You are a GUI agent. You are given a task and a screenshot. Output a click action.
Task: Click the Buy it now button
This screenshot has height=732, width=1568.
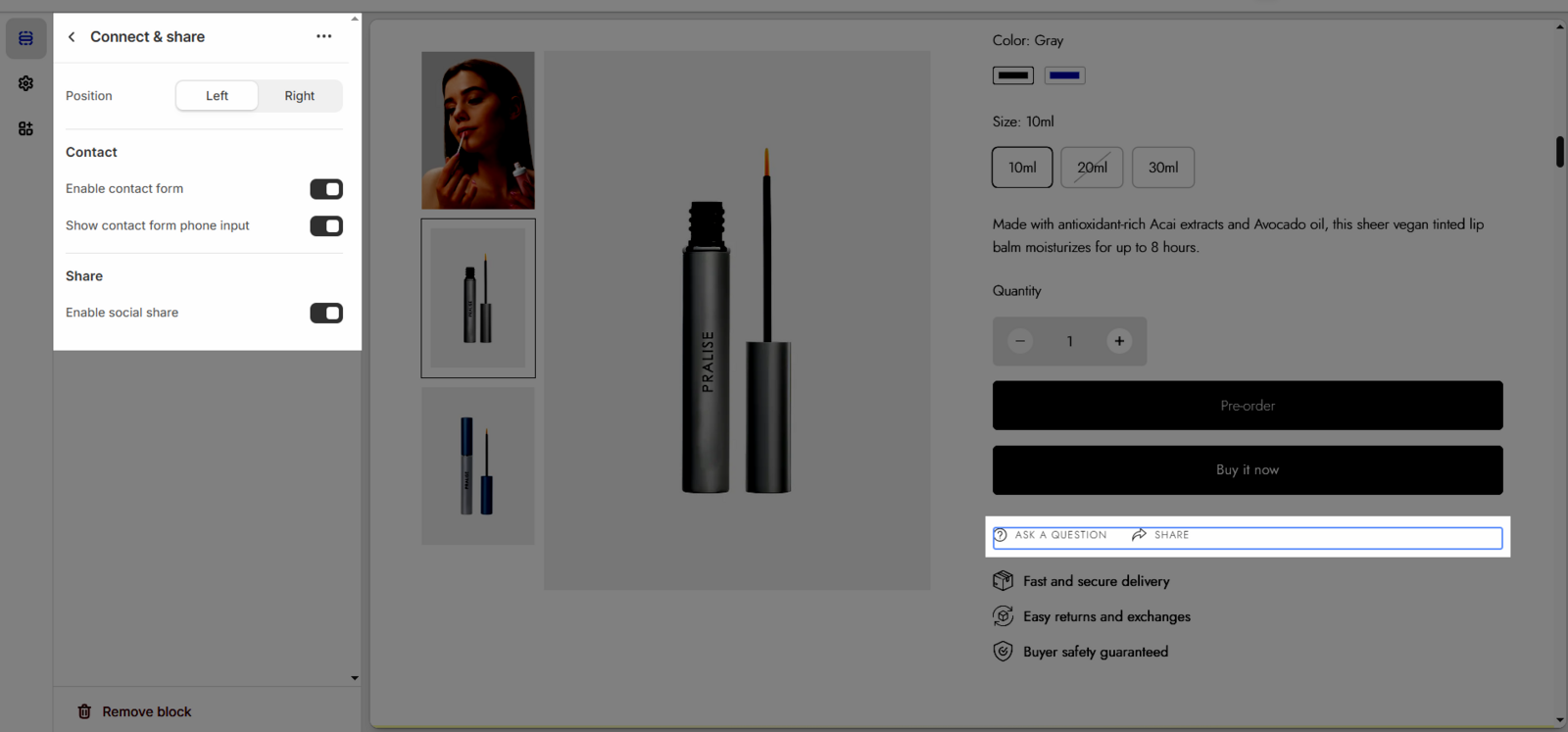pos(1247,470)
